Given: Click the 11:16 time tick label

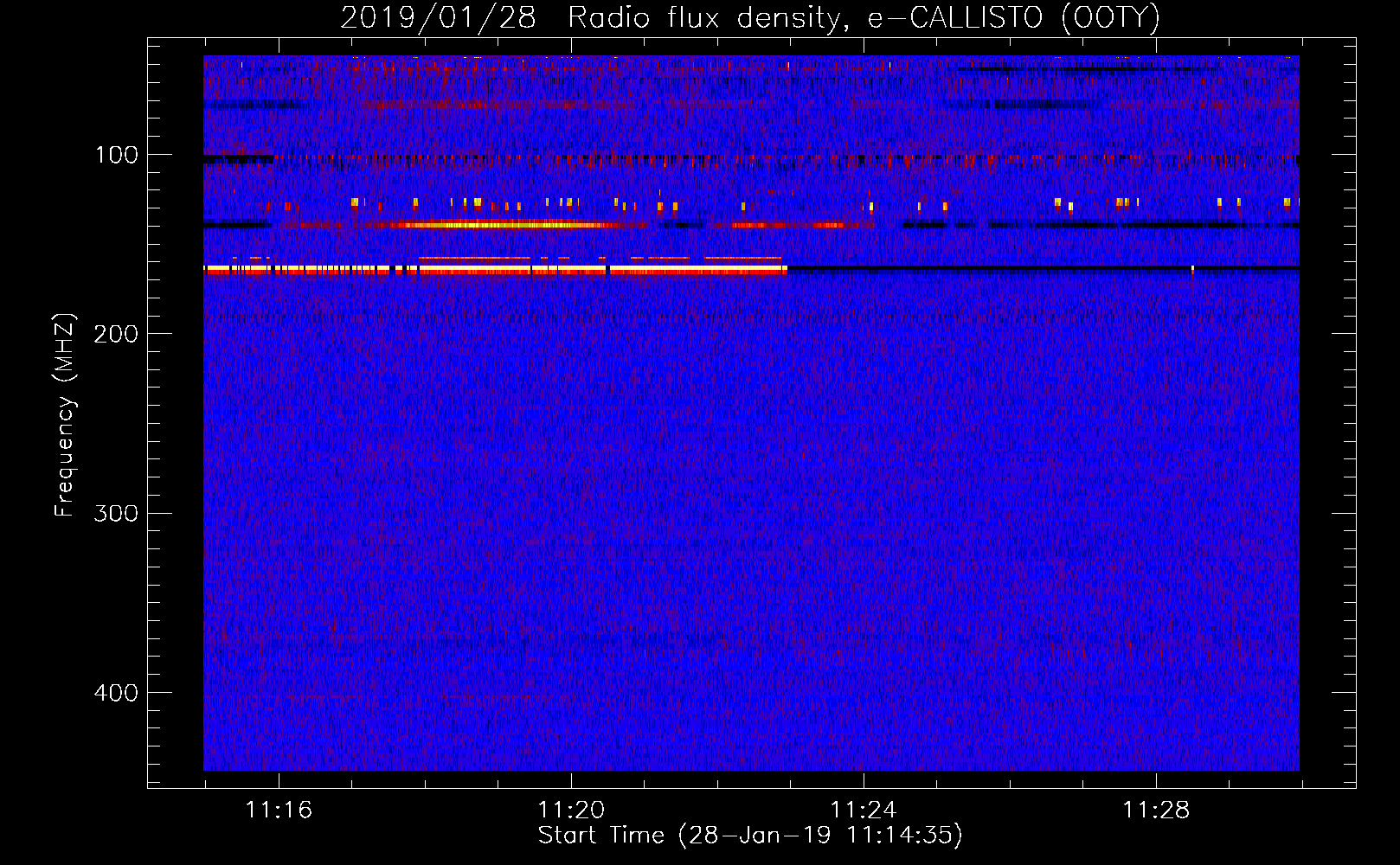Looking at the screenshot, I should click(279, 810).
